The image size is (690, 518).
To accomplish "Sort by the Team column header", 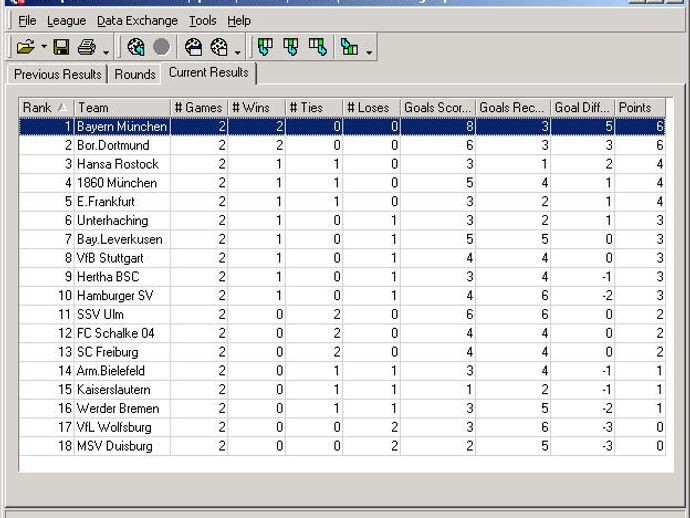I will 122,107.
